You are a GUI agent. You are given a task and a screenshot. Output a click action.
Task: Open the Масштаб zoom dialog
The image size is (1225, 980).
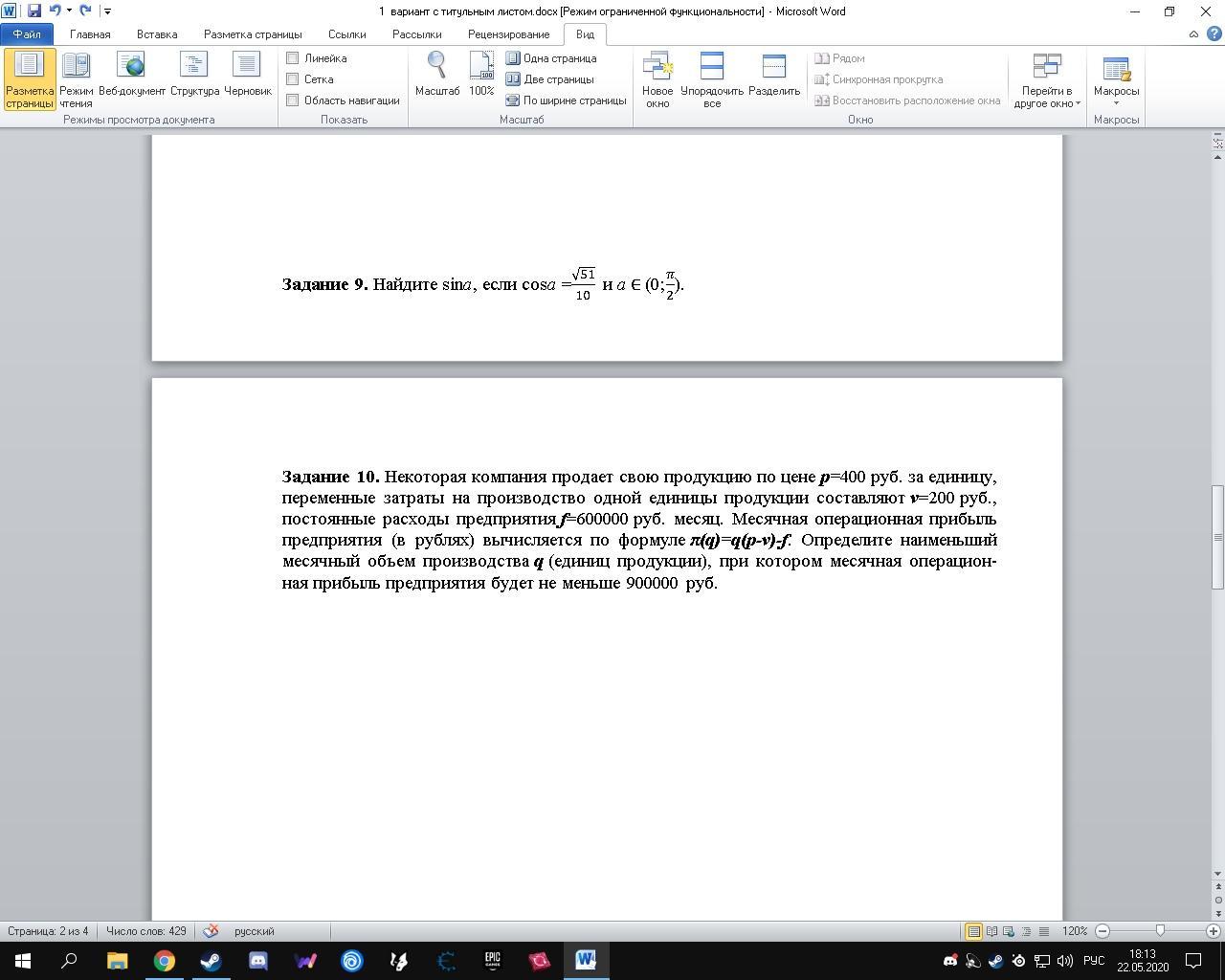point(437,75)
